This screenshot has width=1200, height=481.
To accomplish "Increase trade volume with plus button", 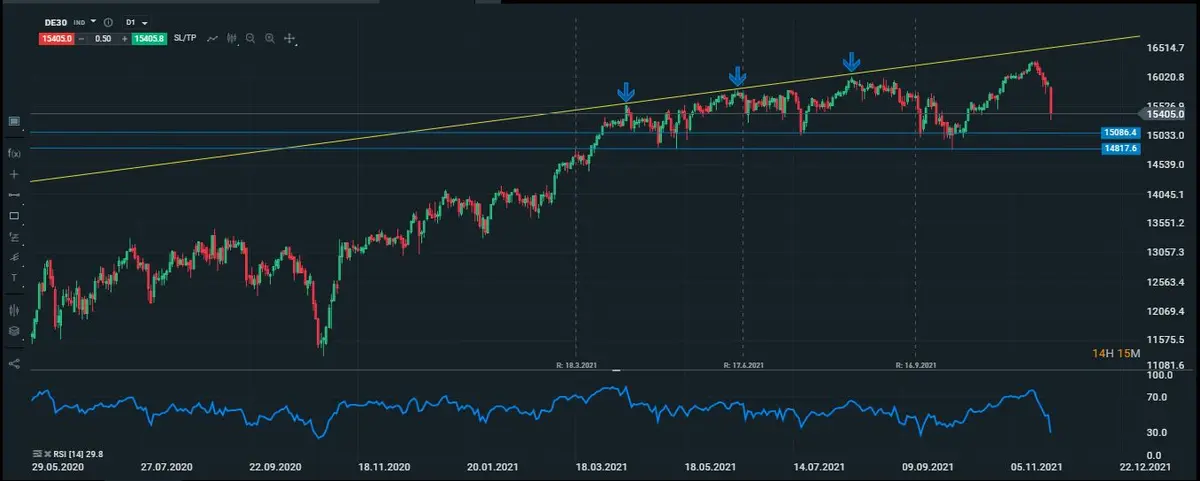I will 125,39.
